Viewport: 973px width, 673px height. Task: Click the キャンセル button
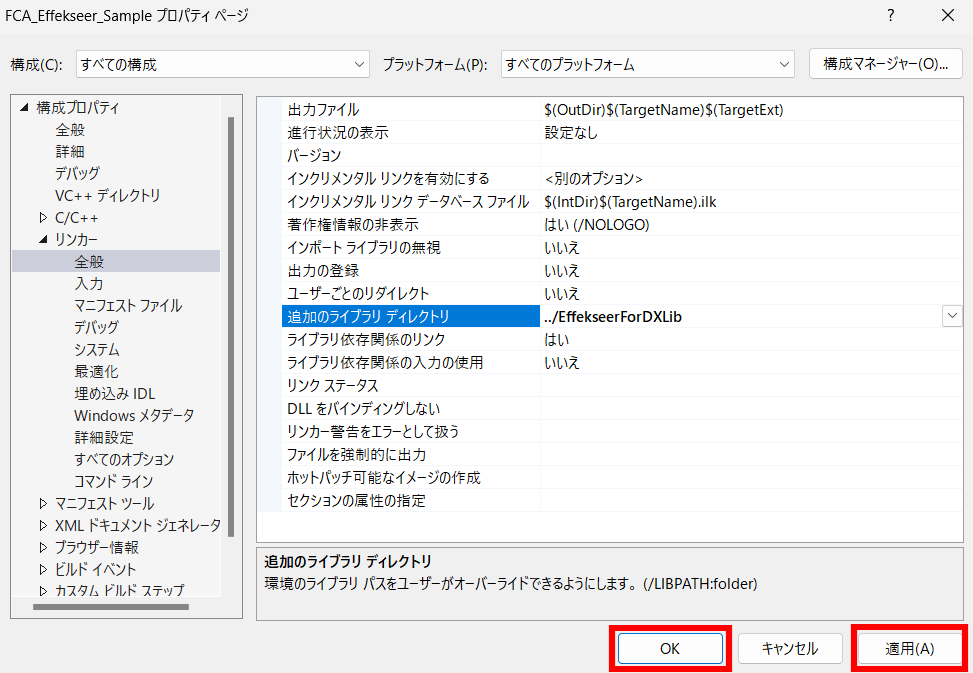(x=790, y=648)
